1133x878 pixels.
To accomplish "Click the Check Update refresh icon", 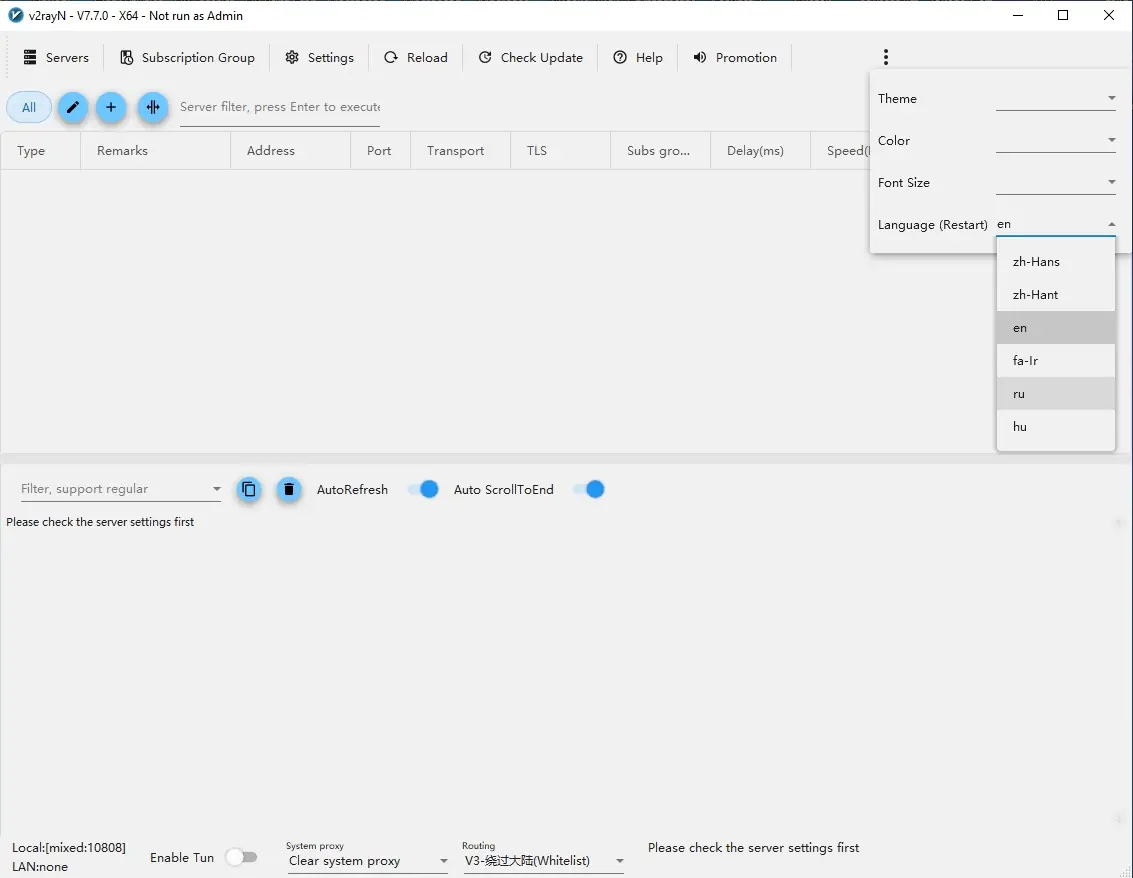I will [485, 57].
